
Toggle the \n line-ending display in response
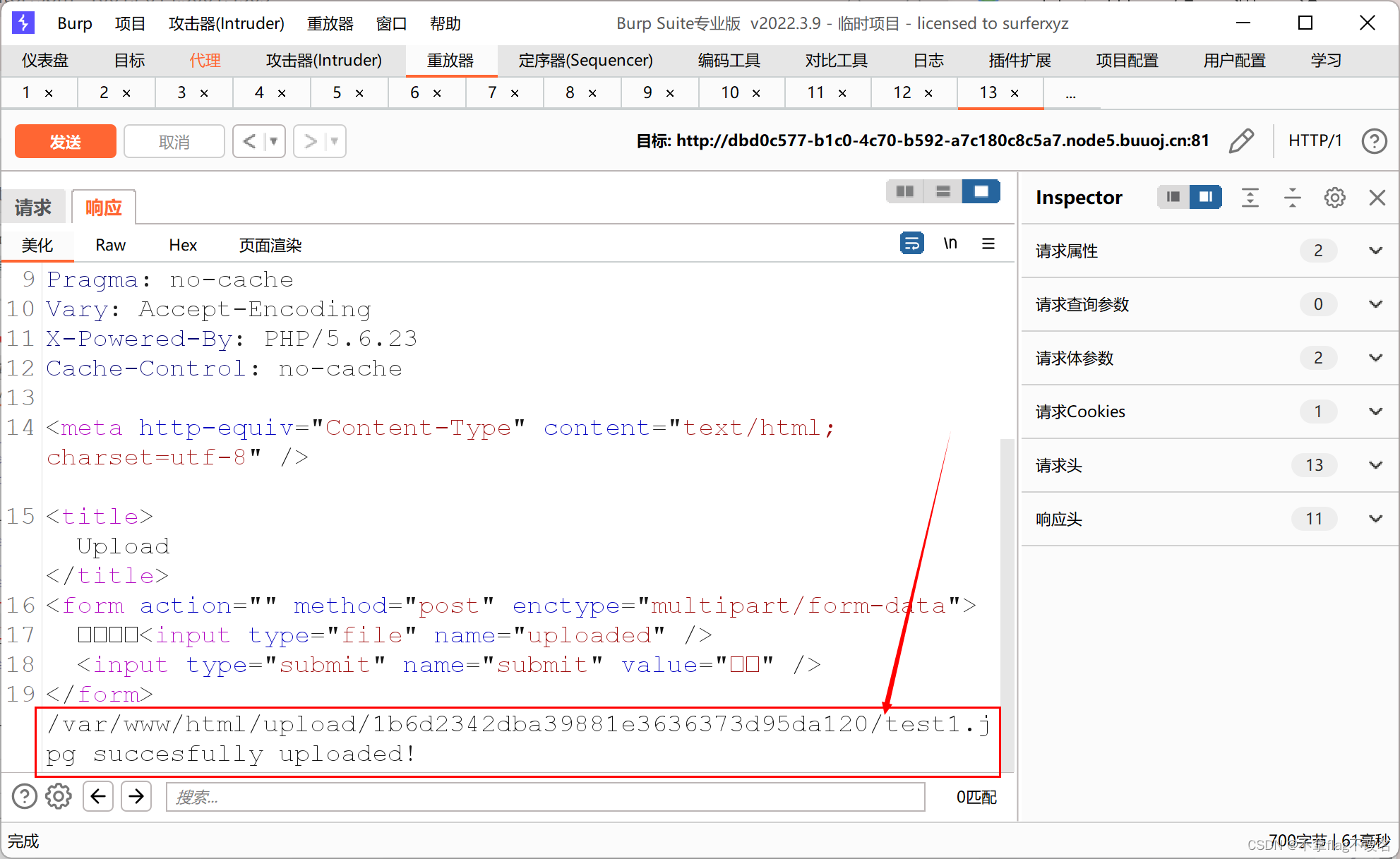point(950,243)
